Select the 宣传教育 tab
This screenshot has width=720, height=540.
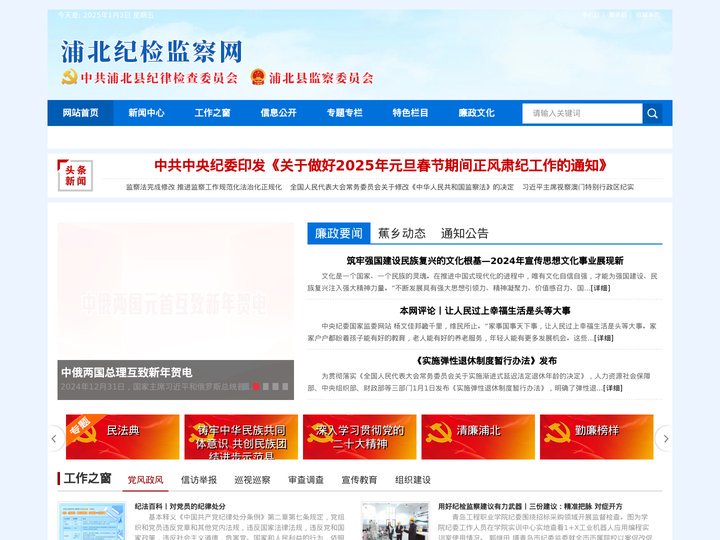pyautogui.click(x=359, y=480)
